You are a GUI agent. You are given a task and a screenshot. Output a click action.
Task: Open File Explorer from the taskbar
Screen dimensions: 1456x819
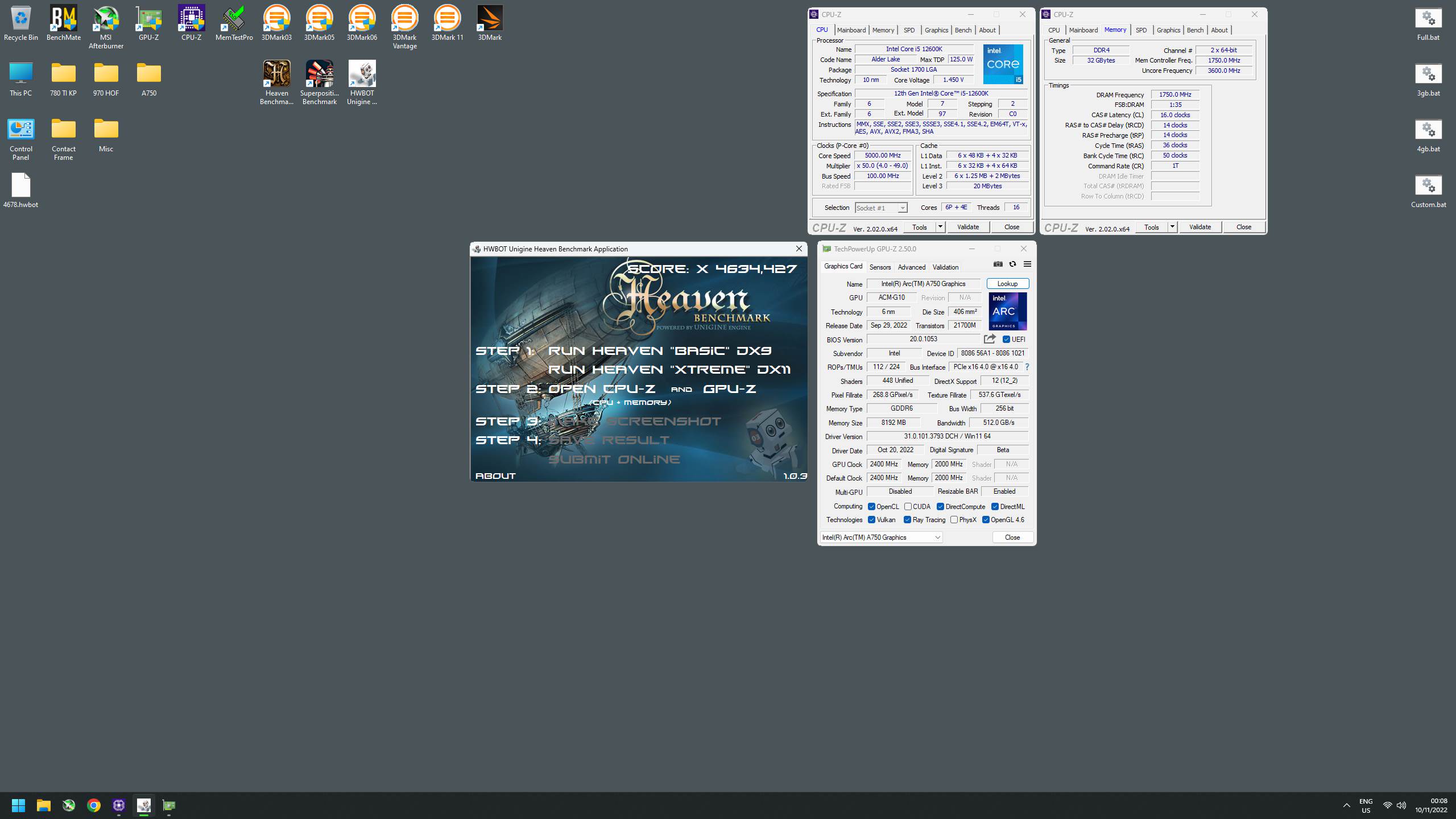pos(44,805)
